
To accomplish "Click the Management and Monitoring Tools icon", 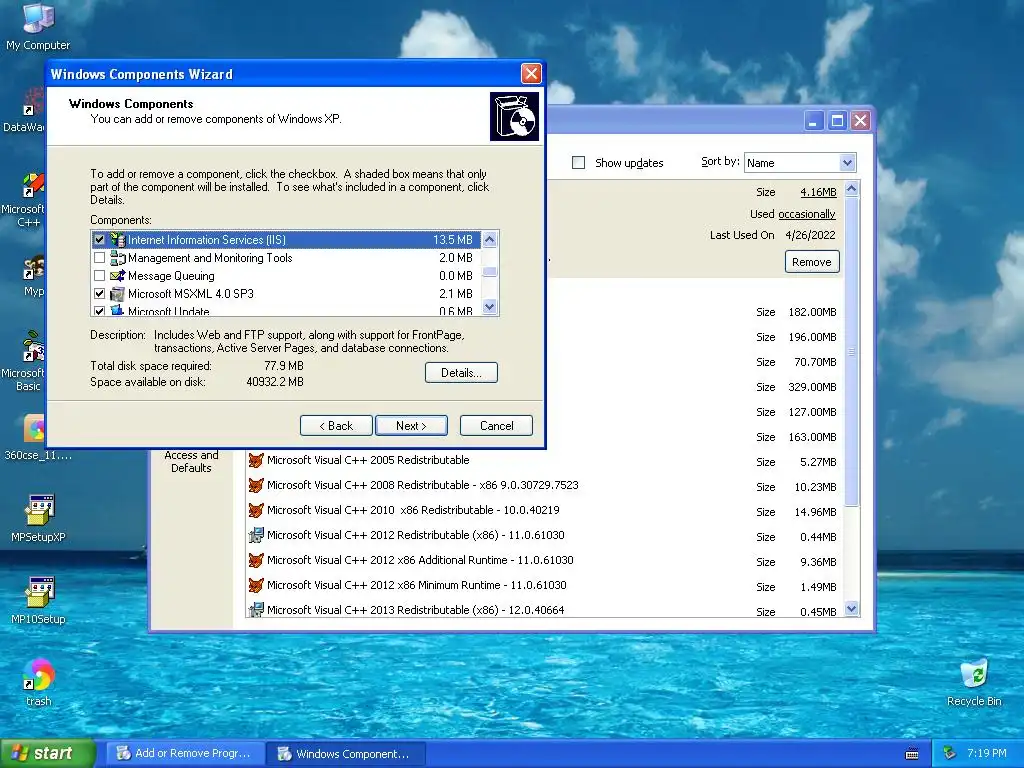I will pos(118,257).
